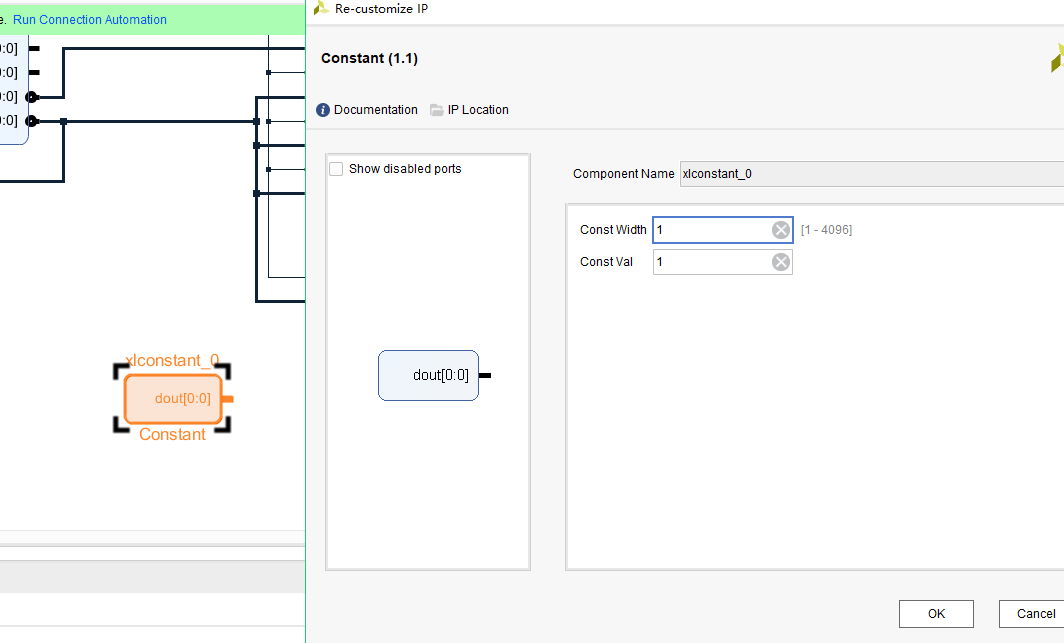
Task: Confirm settings with the OK button
Action: pos(936,614)
